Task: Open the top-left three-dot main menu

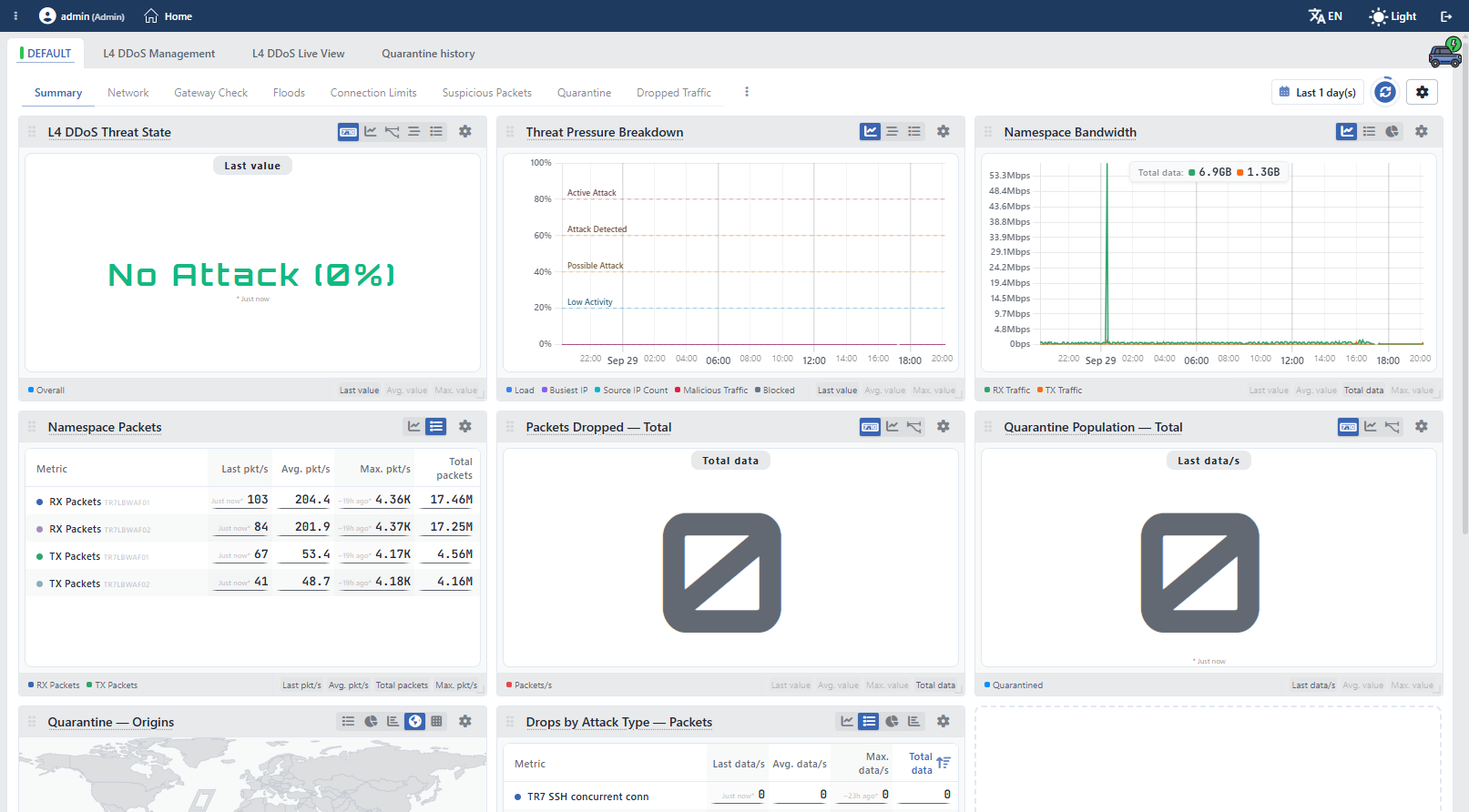Action: click(15, 16)
